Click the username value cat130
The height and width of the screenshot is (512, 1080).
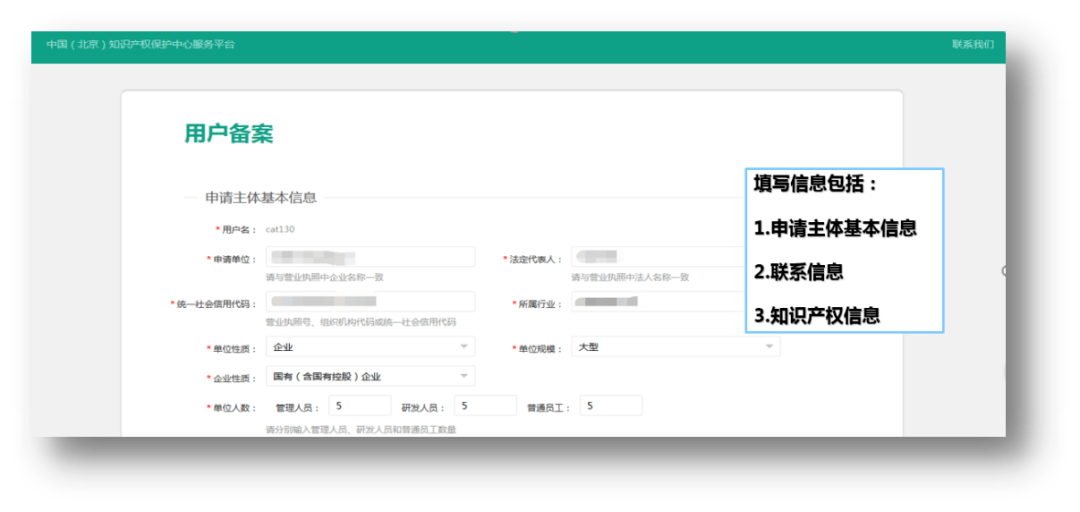tap(280, 230)
